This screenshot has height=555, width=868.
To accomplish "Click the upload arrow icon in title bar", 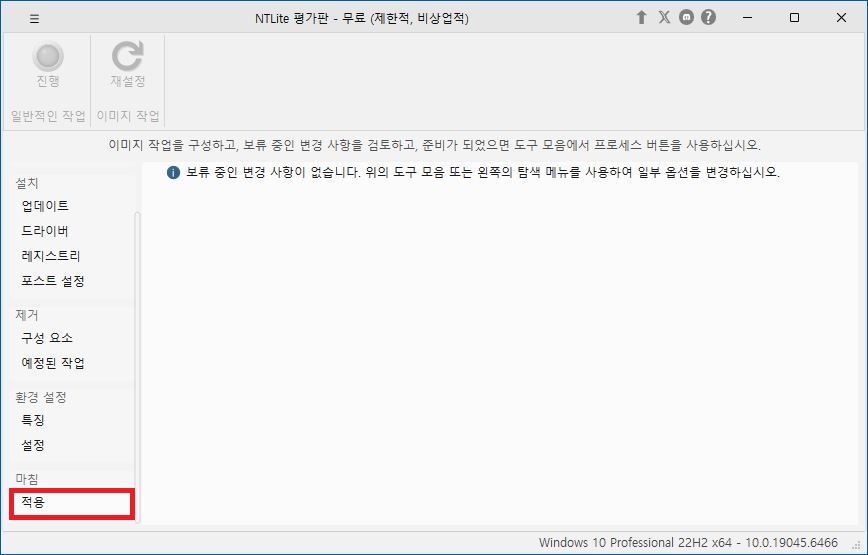I will click(x=641, y=18).
